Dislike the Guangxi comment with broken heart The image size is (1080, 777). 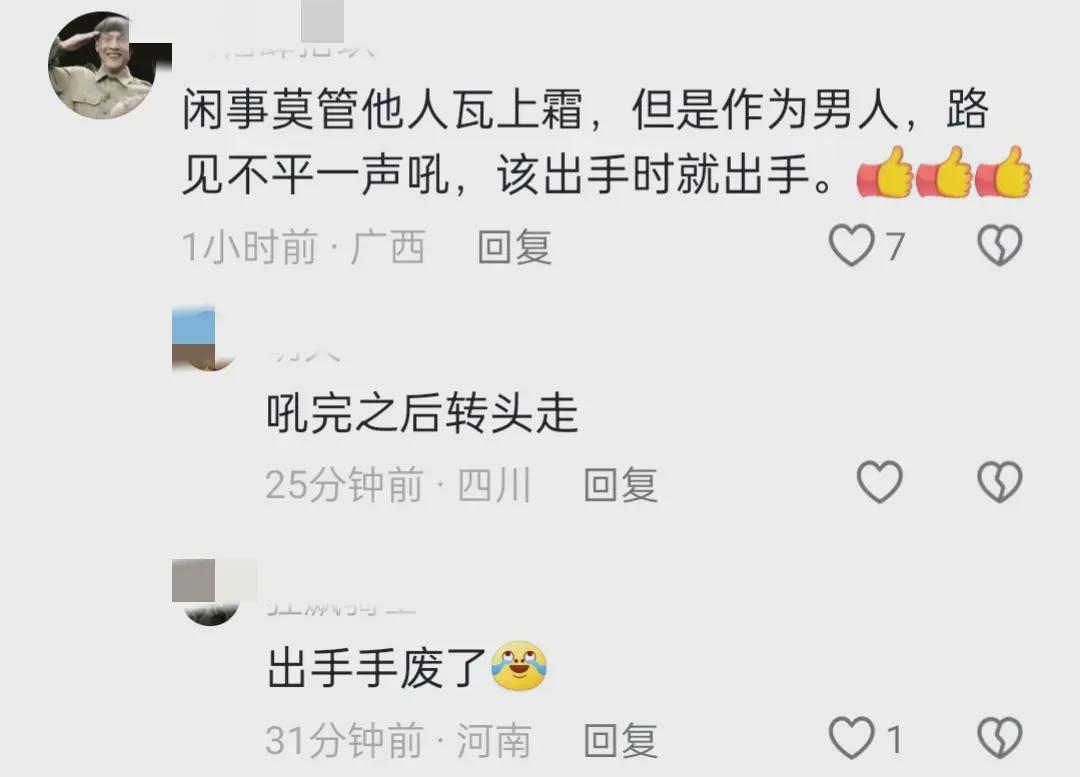click(x=1000, y=246)
